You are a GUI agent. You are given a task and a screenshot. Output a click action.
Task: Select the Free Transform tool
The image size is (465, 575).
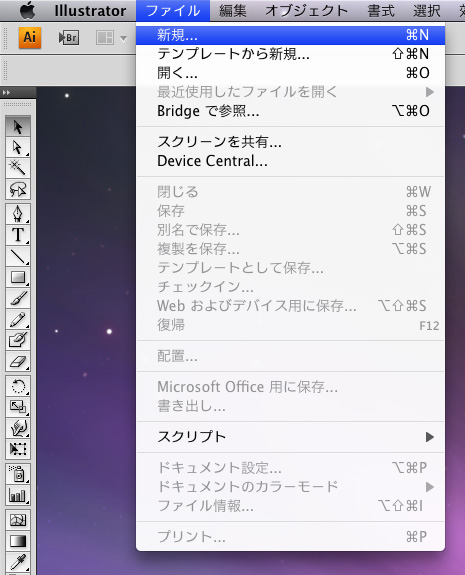click(x=18, y=449)
